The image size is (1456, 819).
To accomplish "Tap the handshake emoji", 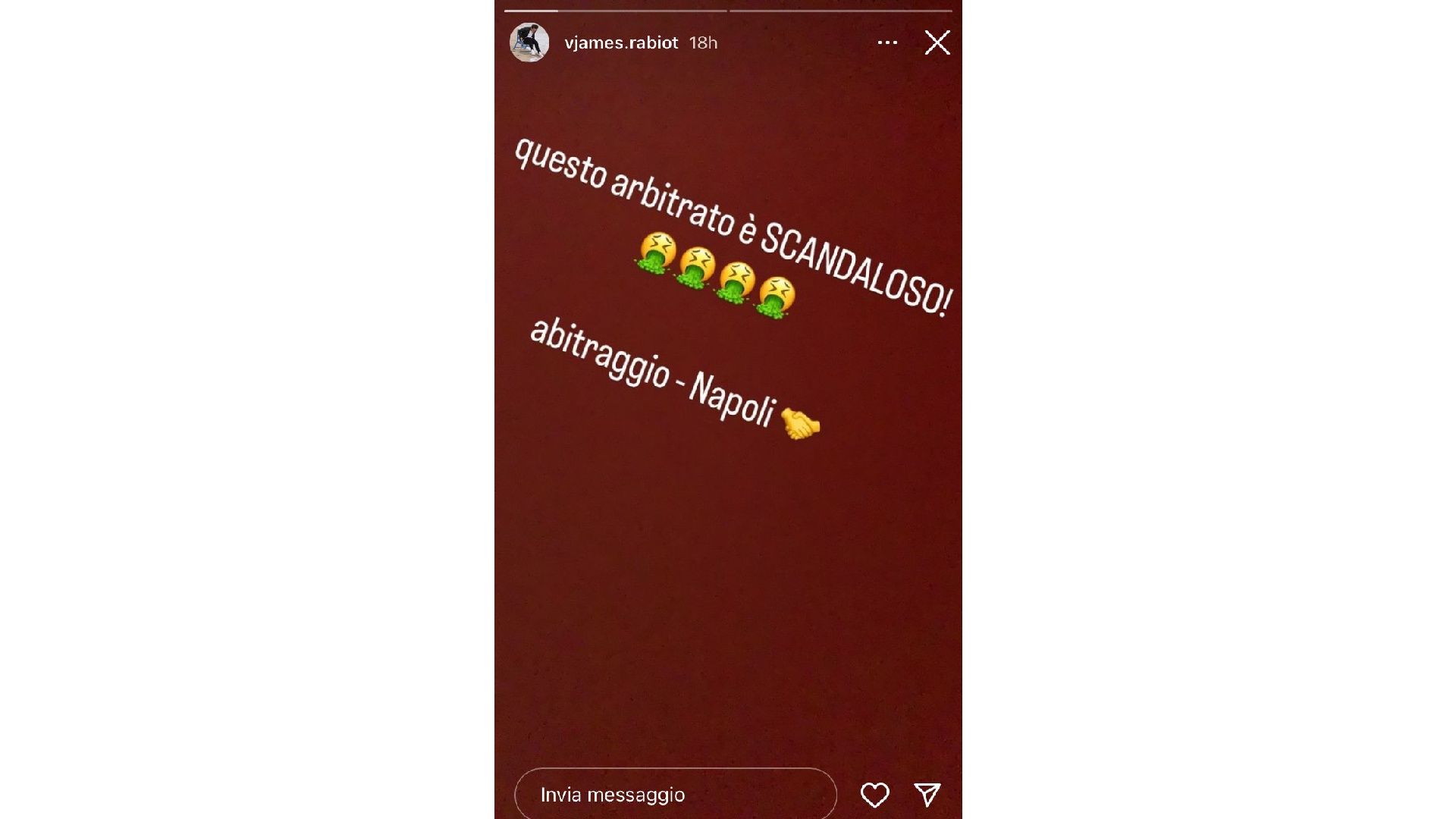I will [x=800, y=424].
